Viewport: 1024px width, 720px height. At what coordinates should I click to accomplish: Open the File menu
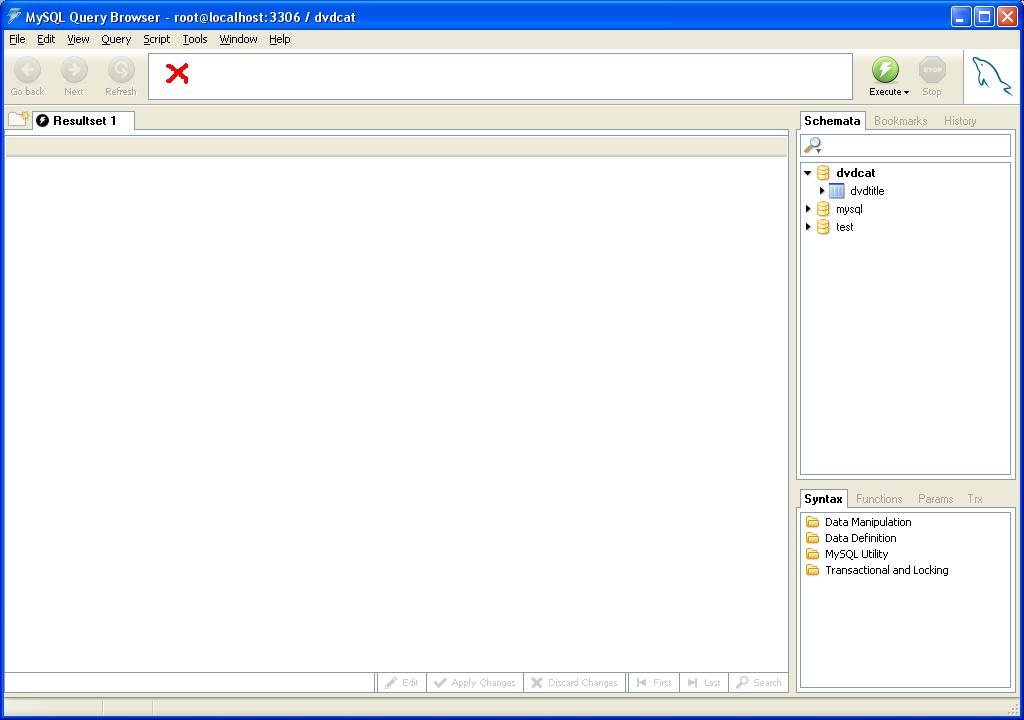(17, 39)
